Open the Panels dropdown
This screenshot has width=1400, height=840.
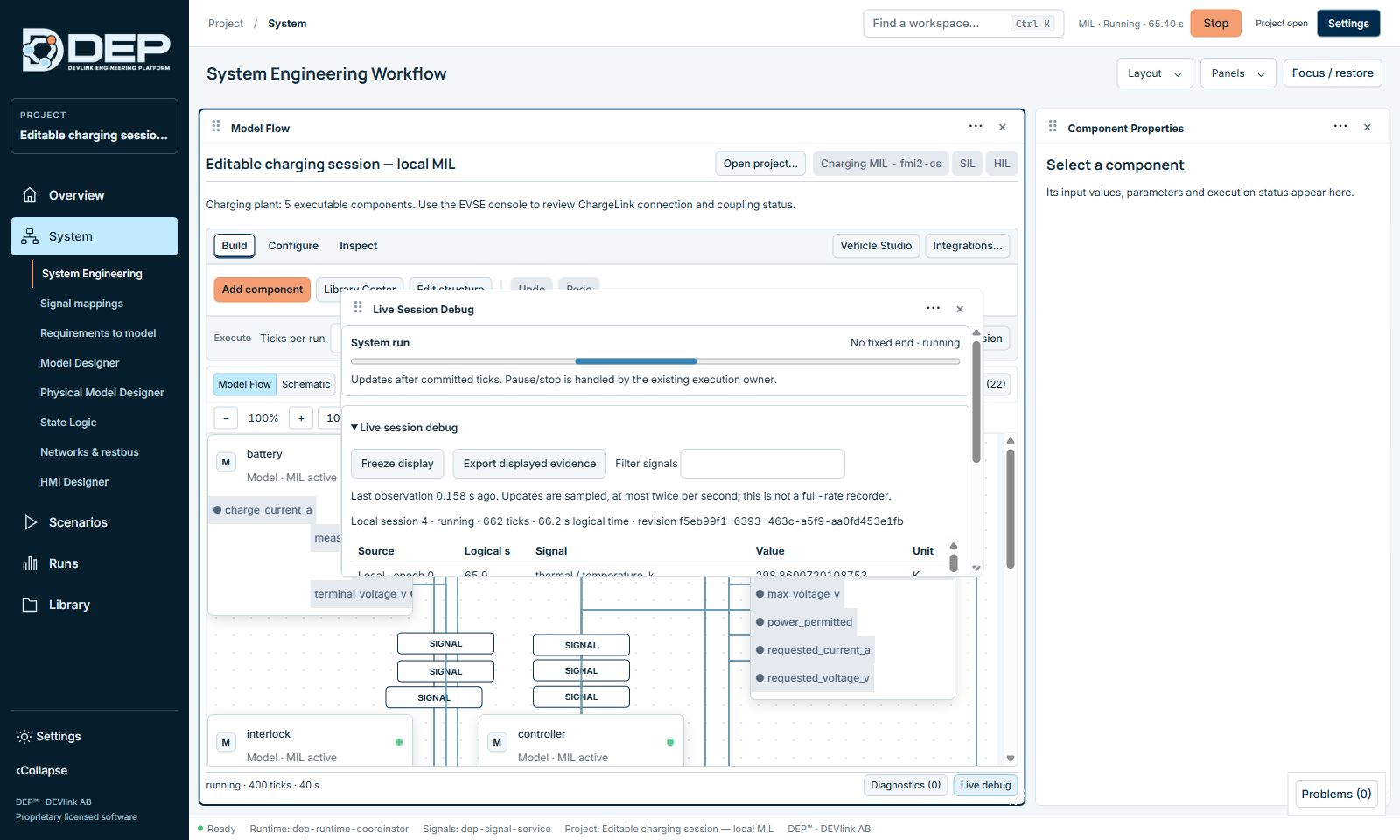[x=1238, y=73]
